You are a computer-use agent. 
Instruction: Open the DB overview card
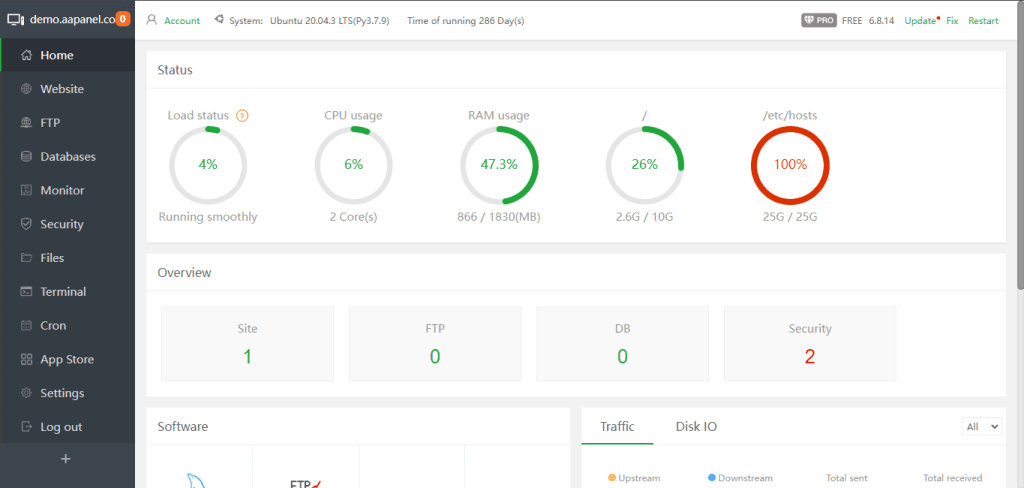622,344
